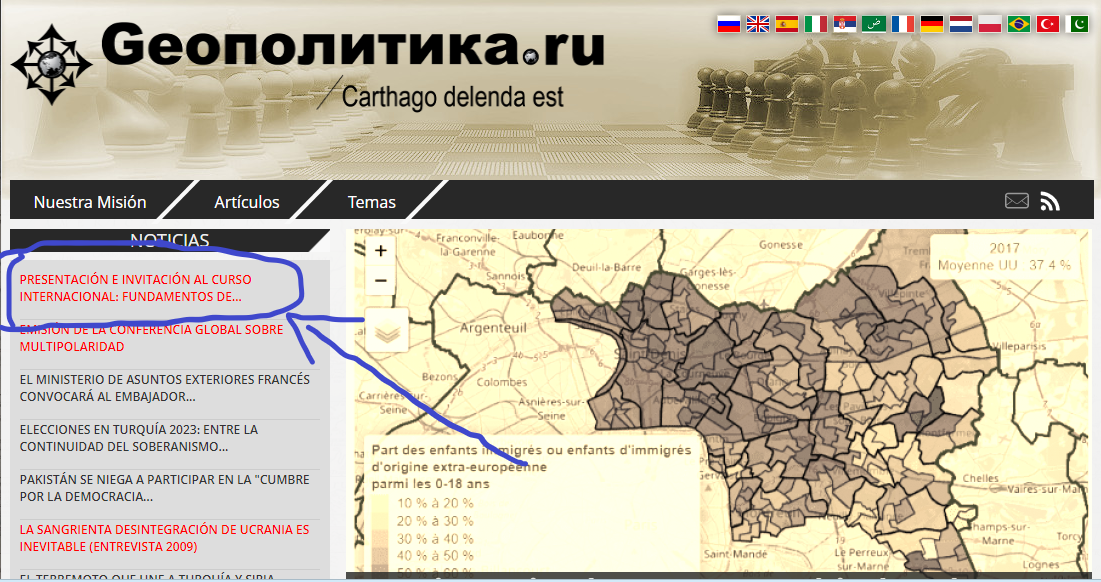Click the 30 % à 40 % legend swatch
Viewport: 1101px width, 582px height.
tap(380, 538)
